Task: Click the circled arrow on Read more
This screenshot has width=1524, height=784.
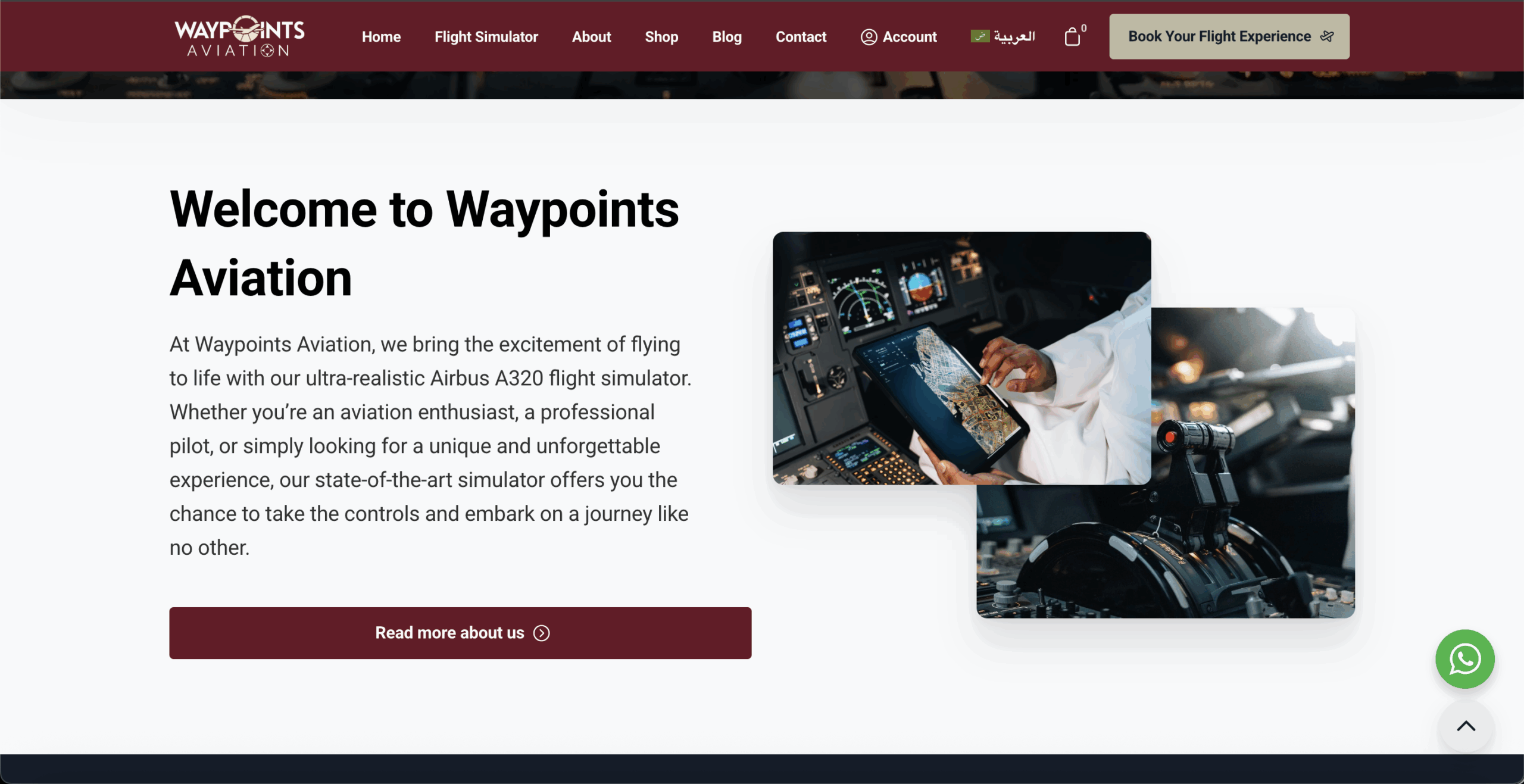Action: pyautogui.click(x=541, y=633)
